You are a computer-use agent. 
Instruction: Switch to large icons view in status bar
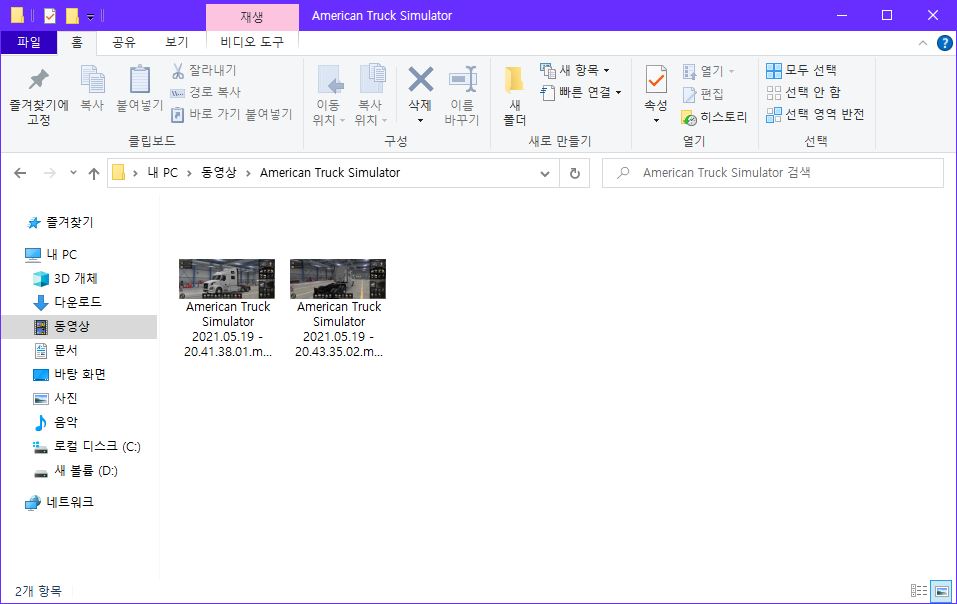tap(941, 591)
